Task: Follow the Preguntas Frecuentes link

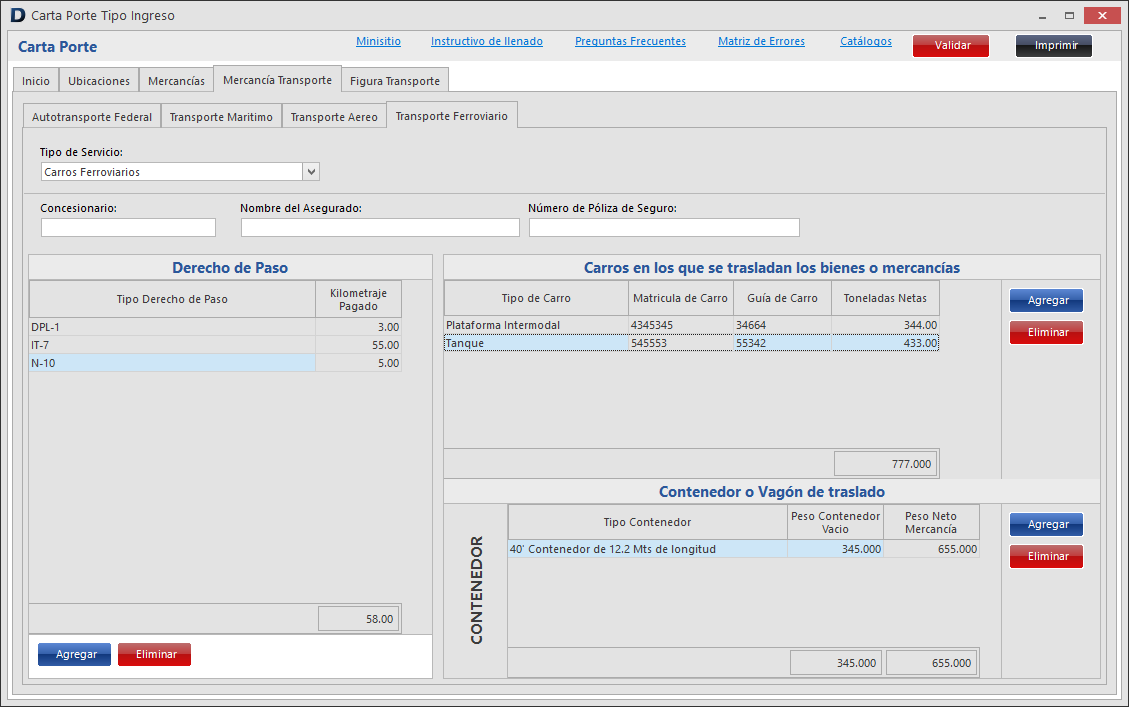Action: 630,42
